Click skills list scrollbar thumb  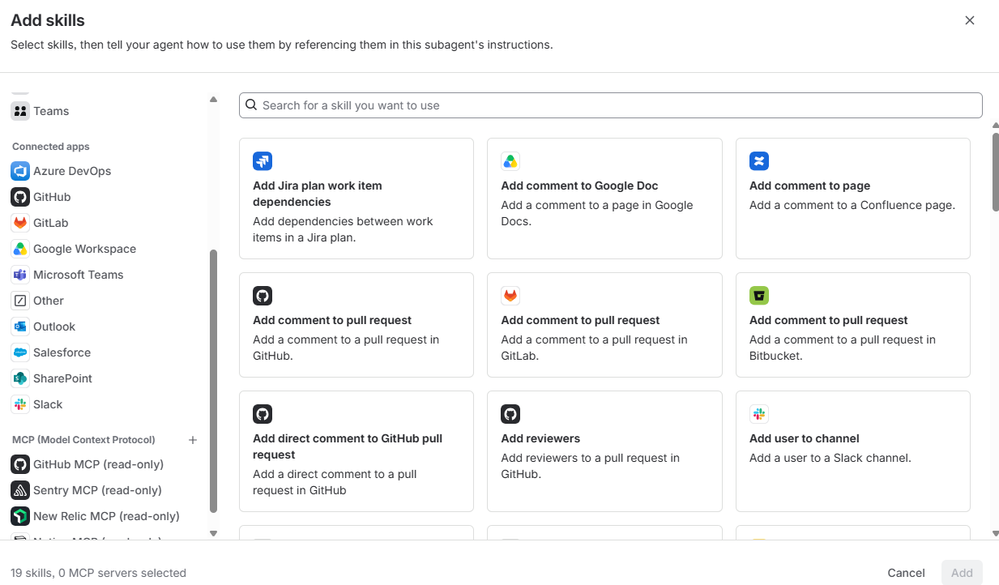995,171
